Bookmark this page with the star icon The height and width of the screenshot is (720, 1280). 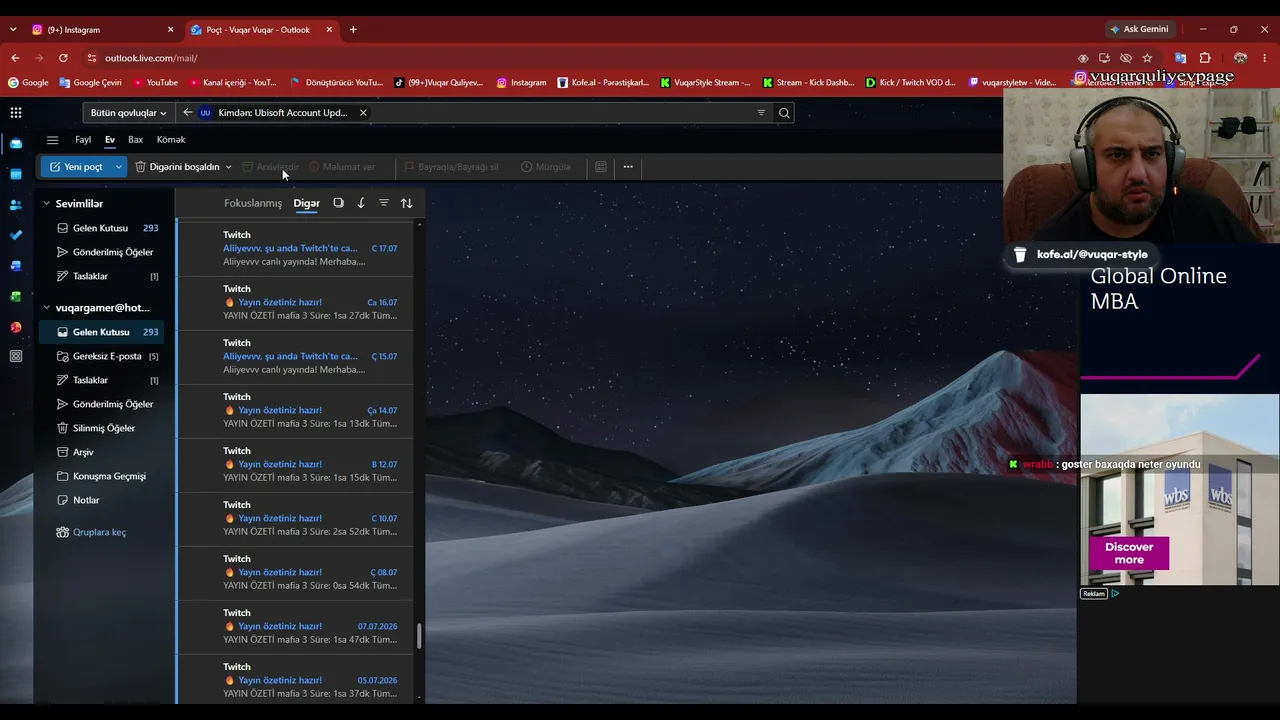coord(1147,58)
